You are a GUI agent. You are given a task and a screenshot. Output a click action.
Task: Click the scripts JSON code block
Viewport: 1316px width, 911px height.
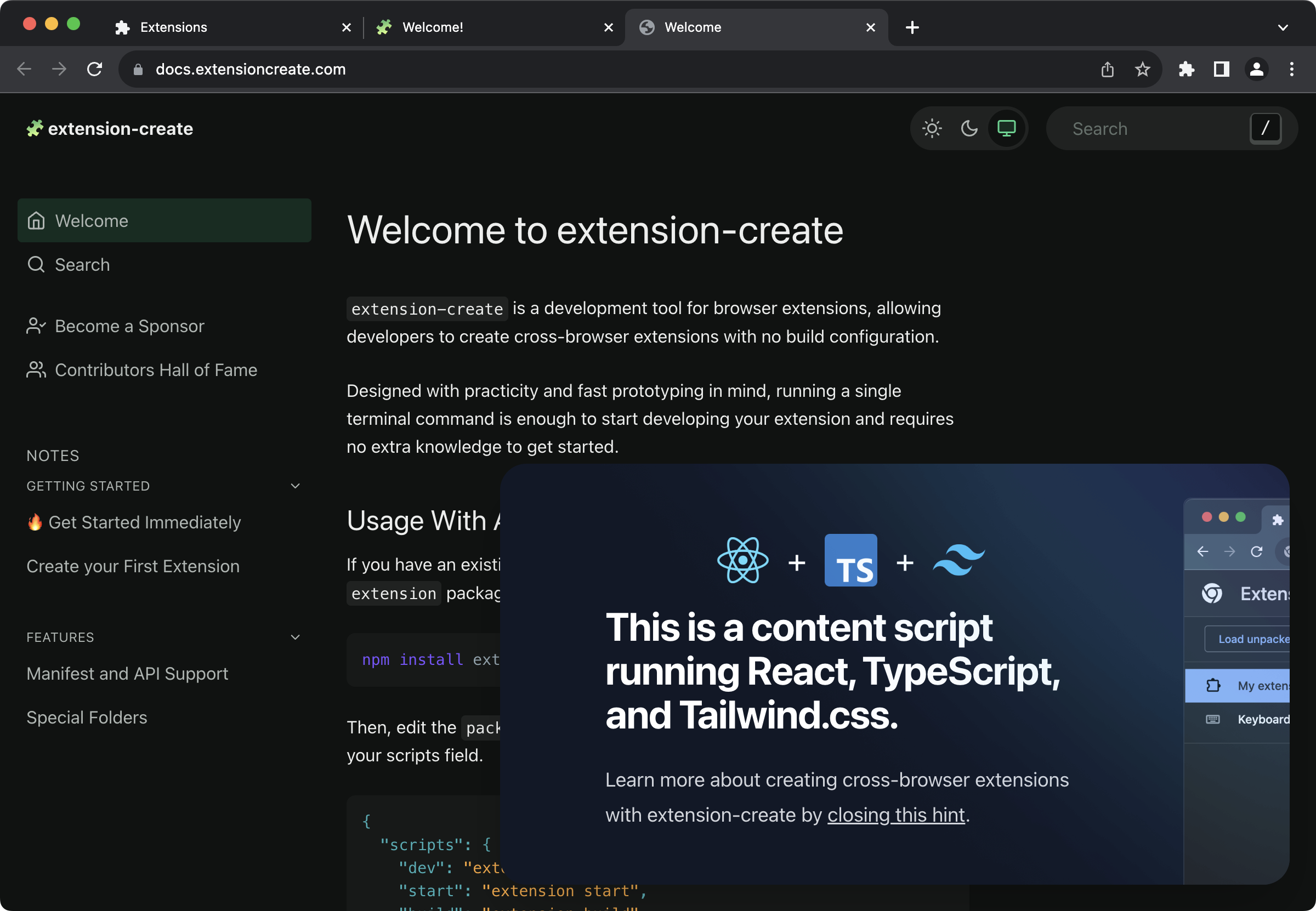coord(424,853)
